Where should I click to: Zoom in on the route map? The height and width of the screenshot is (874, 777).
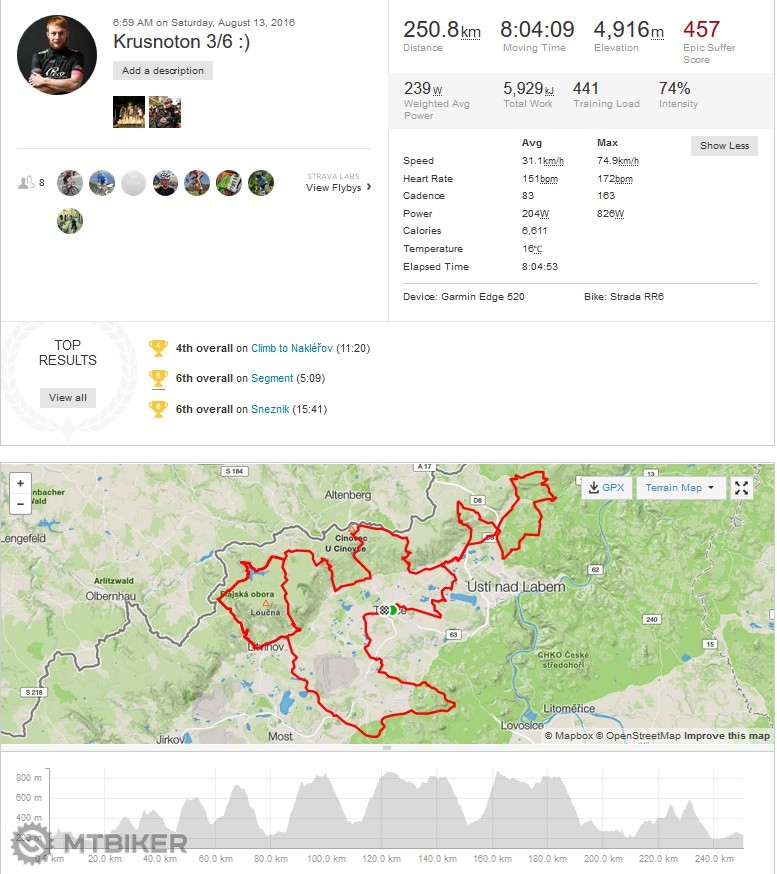tap(21, 483)
